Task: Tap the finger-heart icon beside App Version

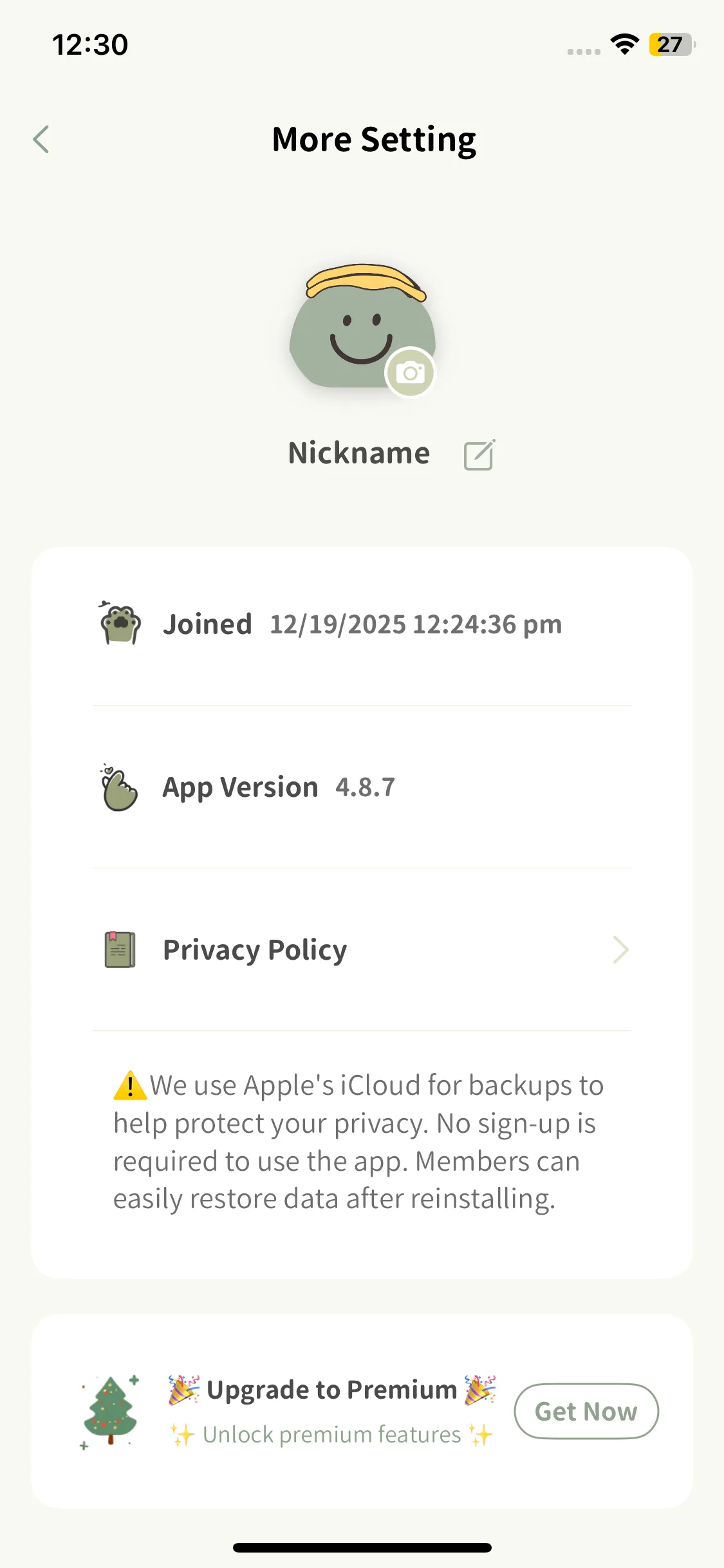Action: pos(119,788)
